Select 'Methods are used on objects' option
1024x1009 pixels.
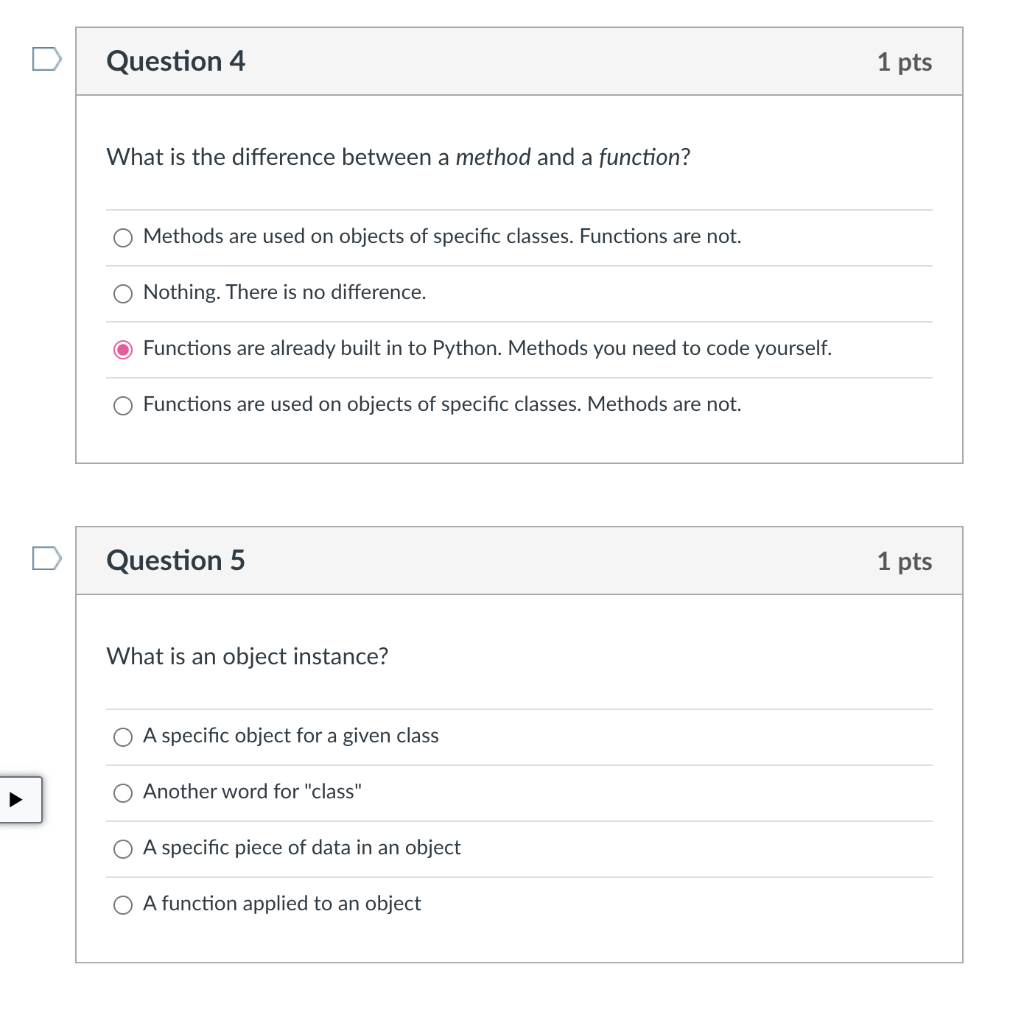[123, 237]
